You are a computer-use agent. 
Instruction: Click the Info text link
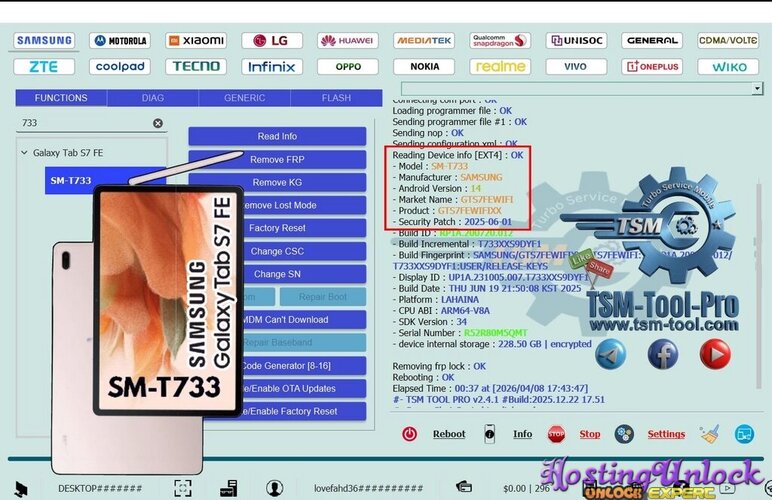(x=522, y=434)
